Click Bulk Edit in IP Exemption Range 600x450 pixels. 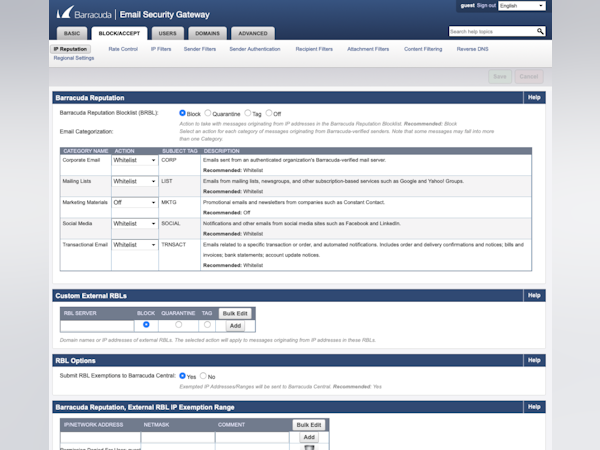[x=309, y=425]
